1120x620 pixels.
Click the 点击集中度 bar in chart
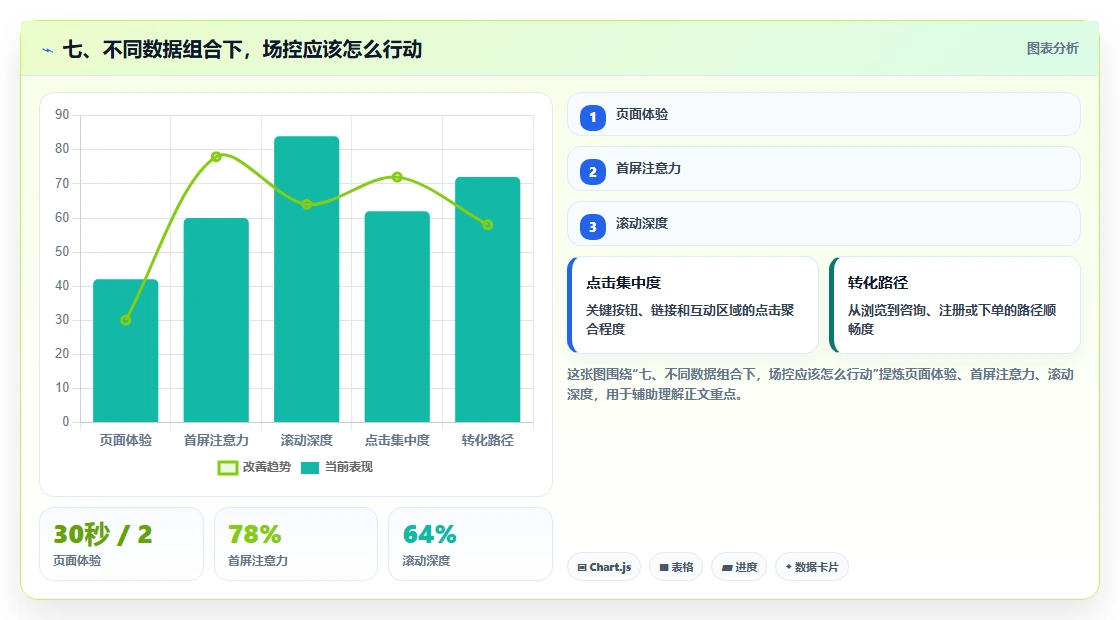(397, 316)
